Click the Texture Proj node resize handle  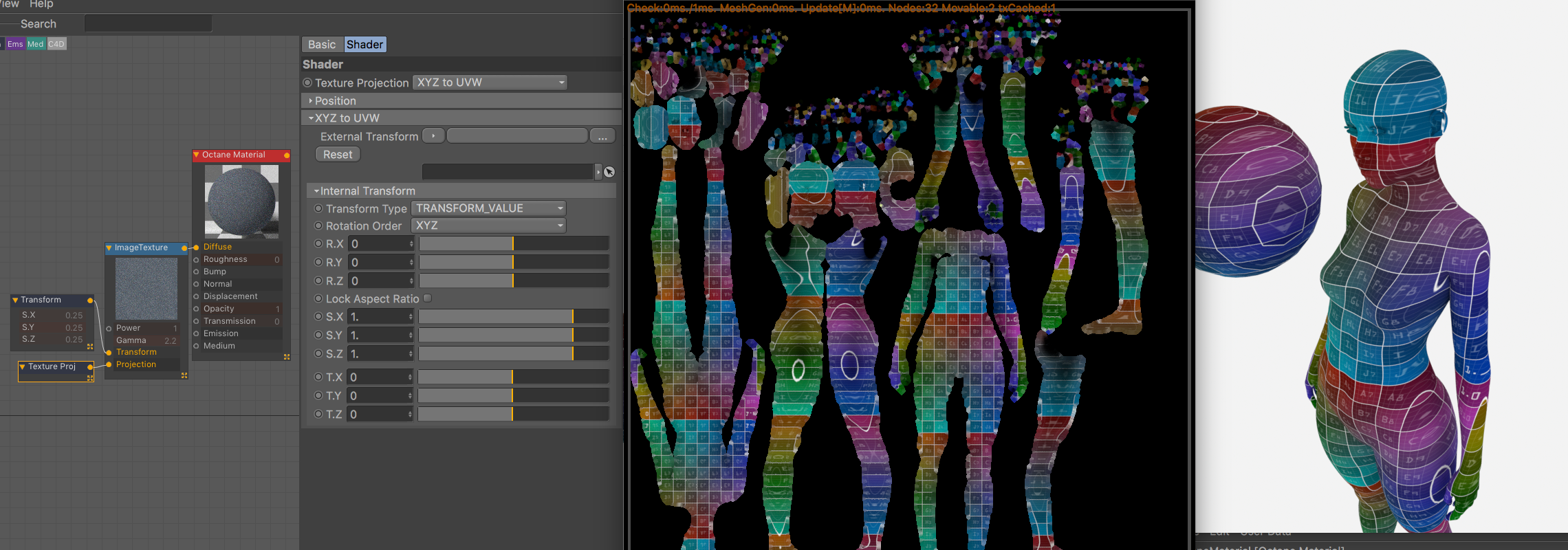[90, 378]
